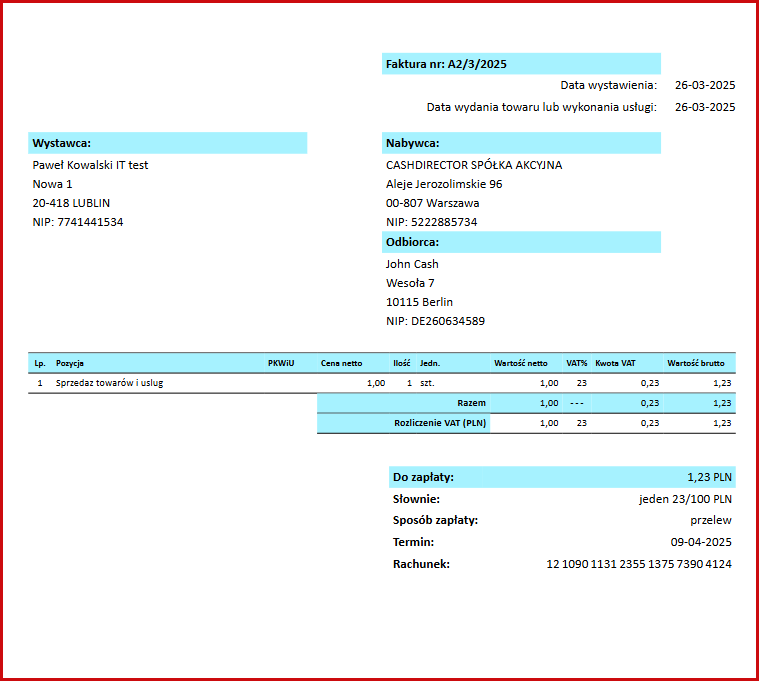Click the 'VAT%' column header

[x=577, y=363]
